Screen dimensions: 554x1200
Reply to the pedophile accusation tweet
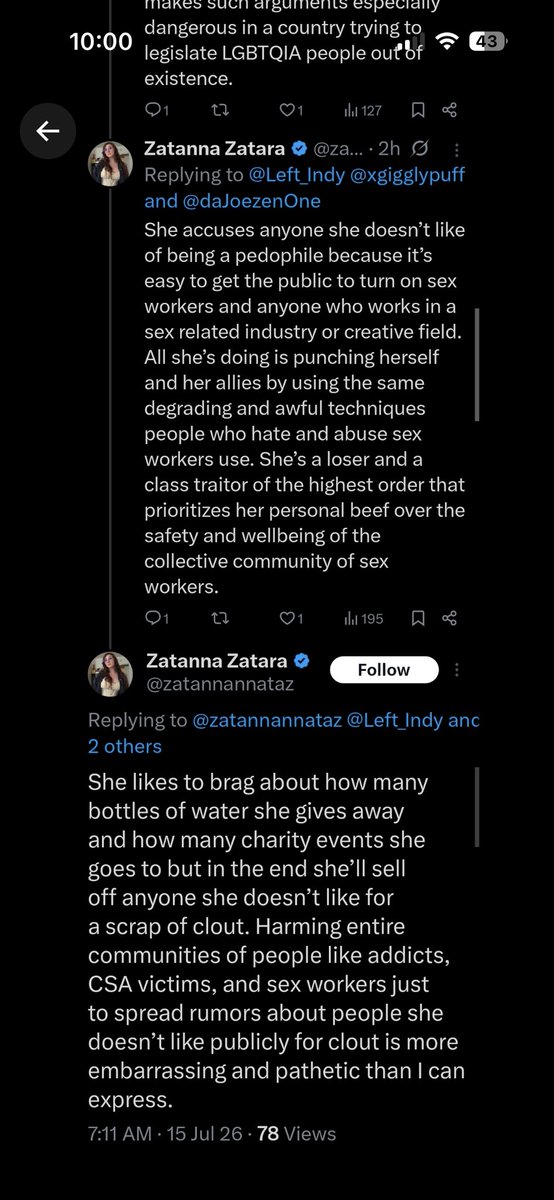(157, 618)
